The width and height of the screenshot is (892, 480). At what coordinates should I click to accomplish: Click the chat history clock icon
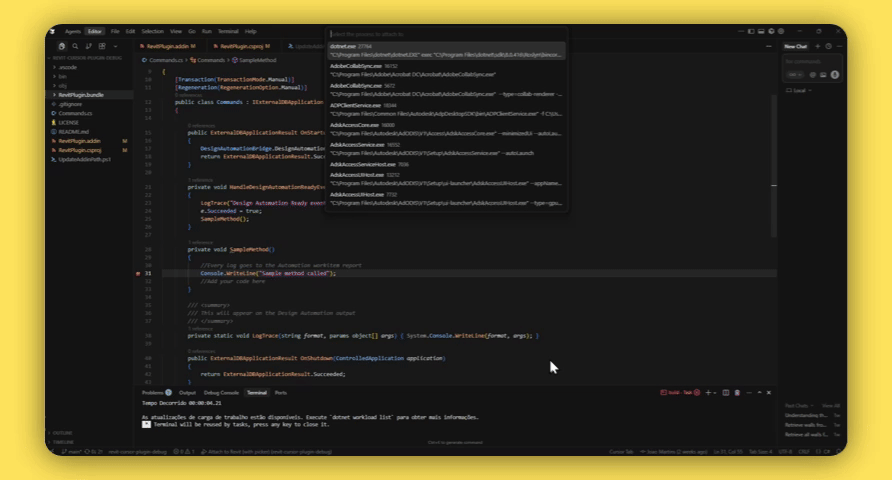pyautogui.click(x=827, y=46)
